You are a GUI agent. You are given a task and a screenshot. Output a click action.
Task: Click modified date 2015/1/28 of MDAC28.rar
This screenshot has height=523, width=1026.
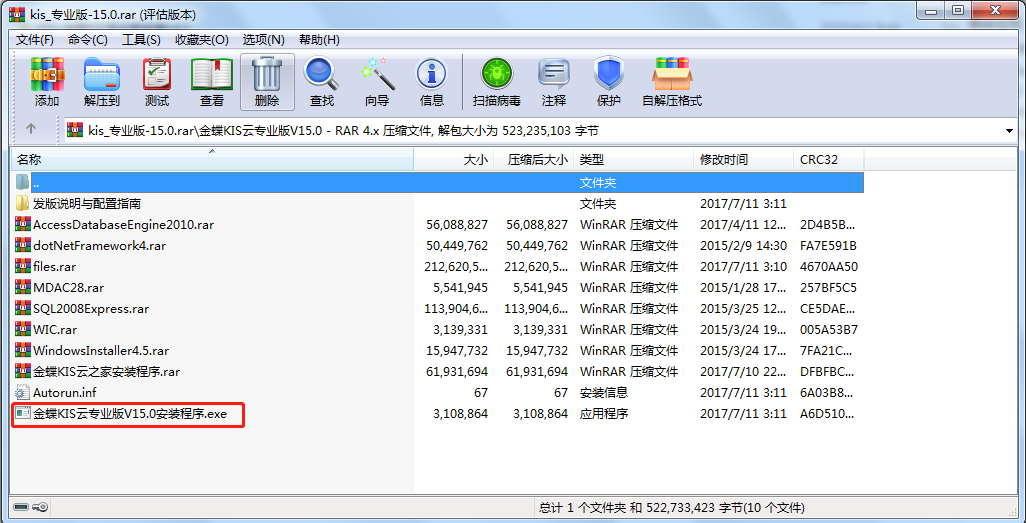click(743, 287)
